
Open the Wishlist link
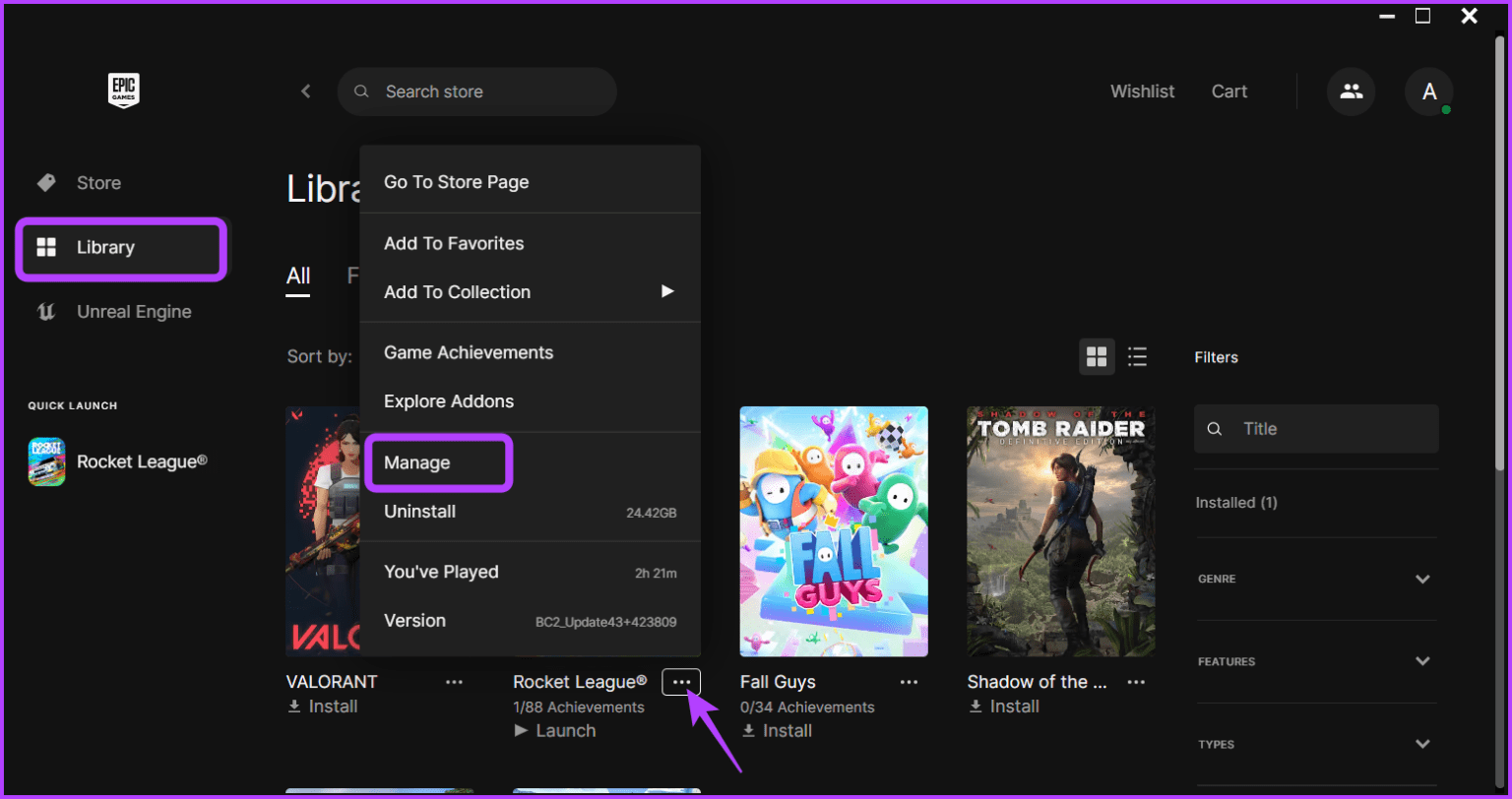[x=1143, y=92]
